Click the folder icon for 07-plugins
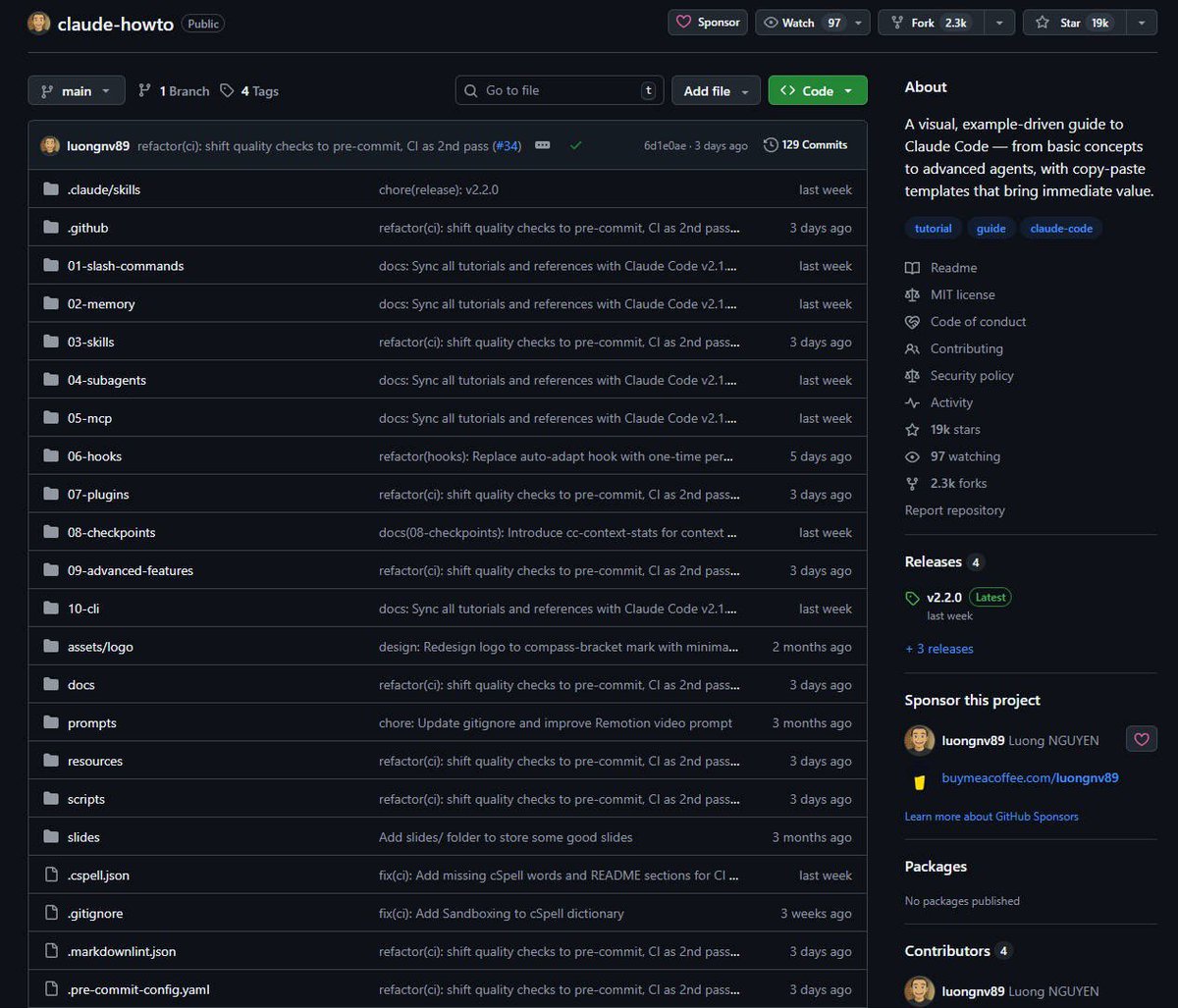This screenshot has width=1178, height=1008. [x=51, y=495]
